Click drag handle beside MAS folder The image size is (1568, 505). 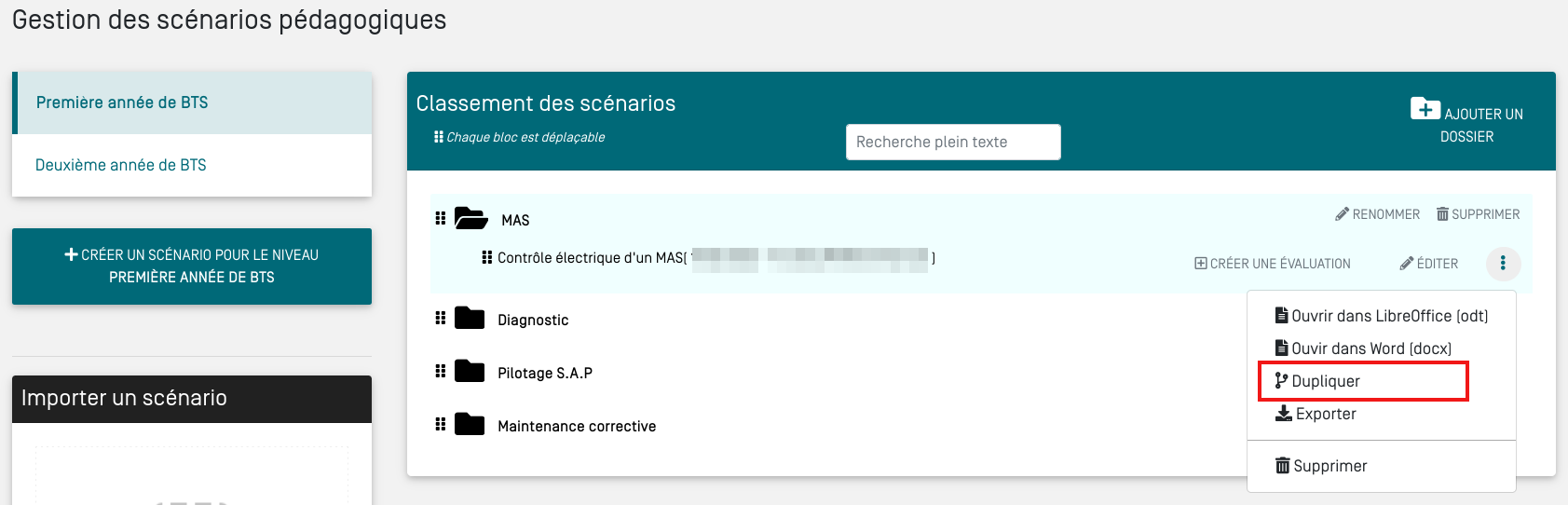(441, 219)
